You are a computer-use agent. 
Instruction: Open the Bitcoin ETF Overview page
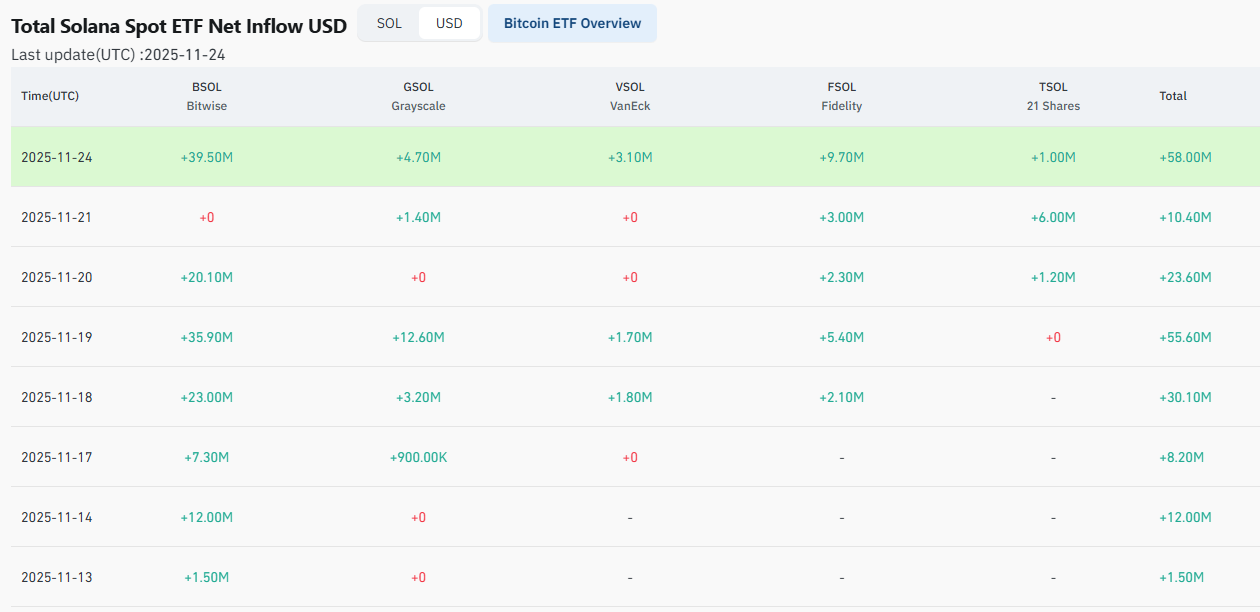pos(572,23)
